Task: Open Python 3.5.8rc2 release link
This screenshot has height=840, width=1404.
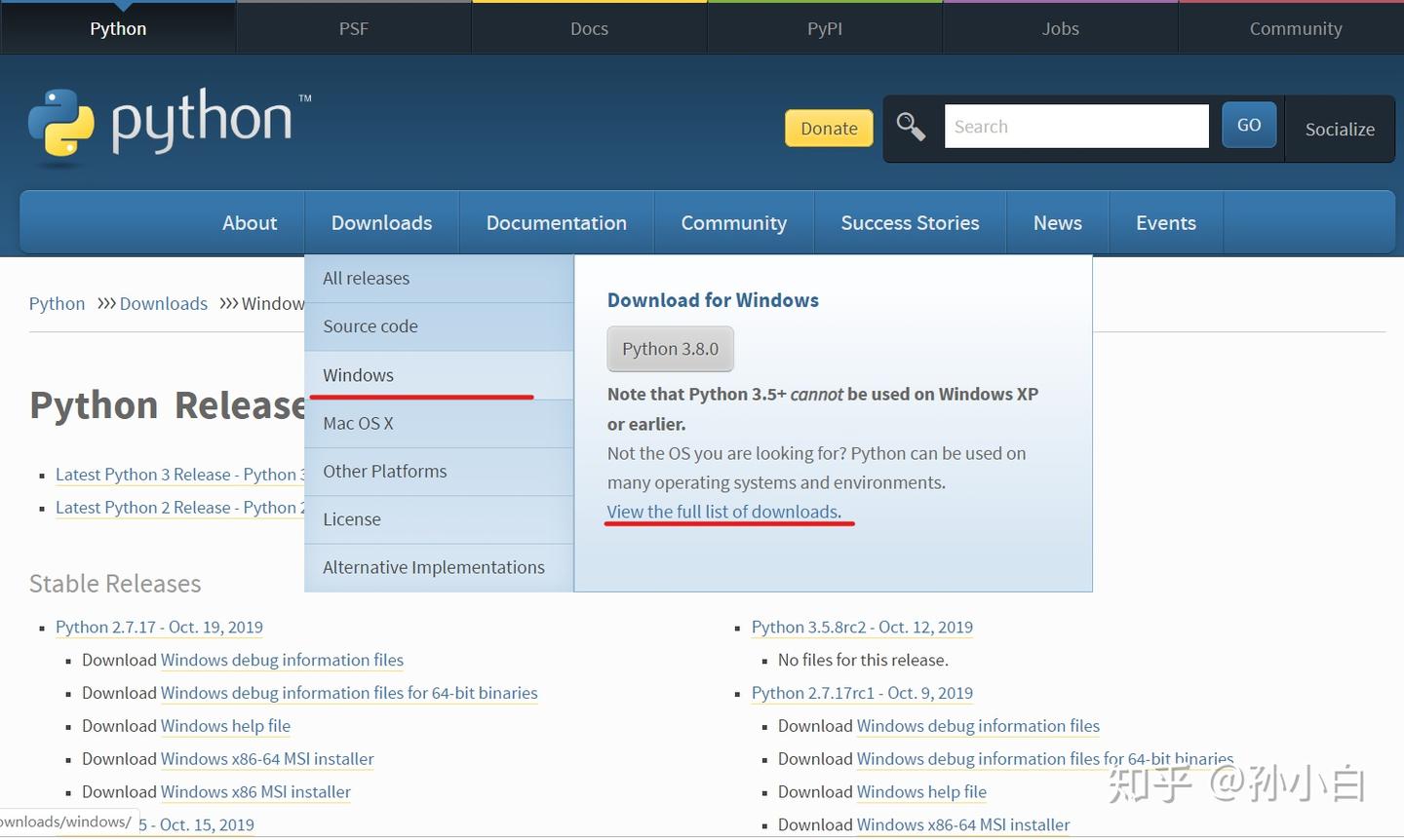Action: coord(862,628)
